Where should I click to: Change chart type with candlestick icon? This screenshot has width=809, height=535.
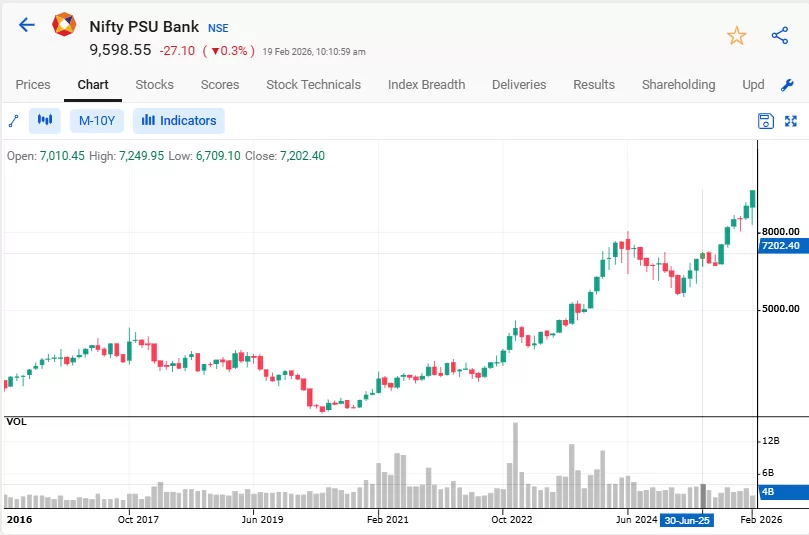click(x=45, y=121)
